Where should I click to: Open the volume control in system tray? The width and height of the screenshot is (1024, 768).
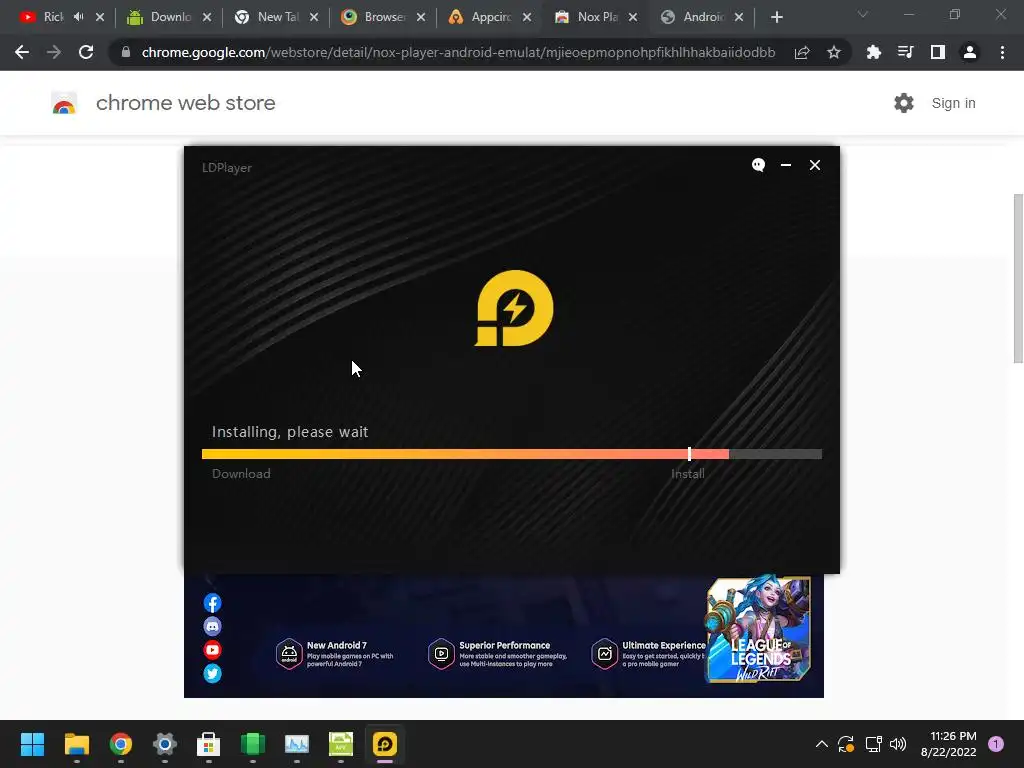[x=899, y=744]
